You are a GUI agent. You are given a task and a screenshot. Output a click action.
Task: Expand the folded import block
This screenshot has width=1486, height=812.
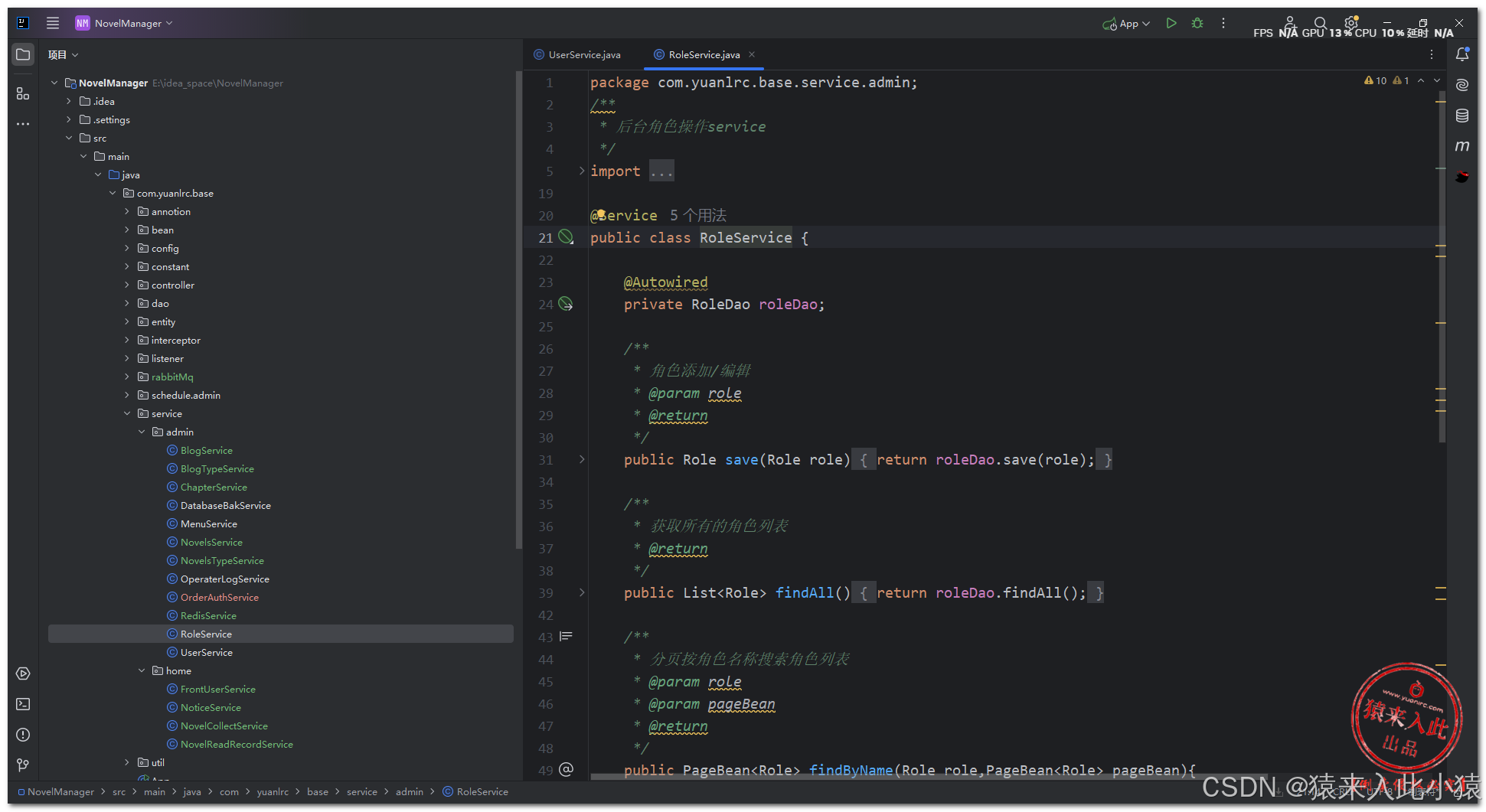581,171
